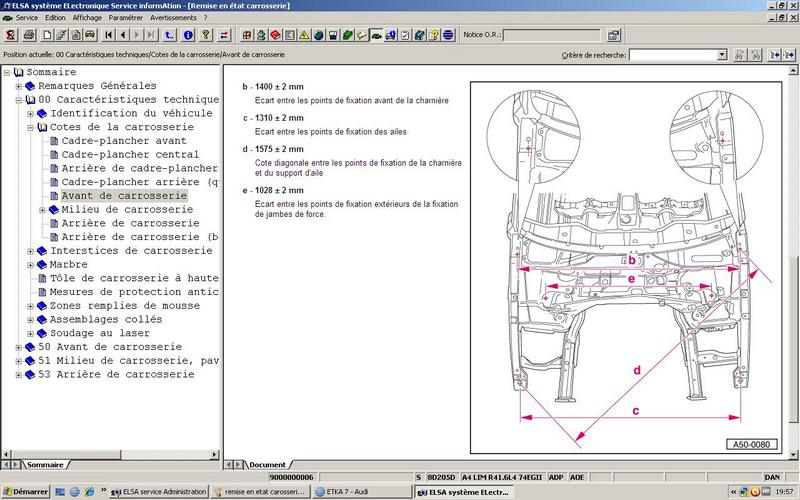
Task: Jump to the first page arrow
Action: [x=108, y=35]
